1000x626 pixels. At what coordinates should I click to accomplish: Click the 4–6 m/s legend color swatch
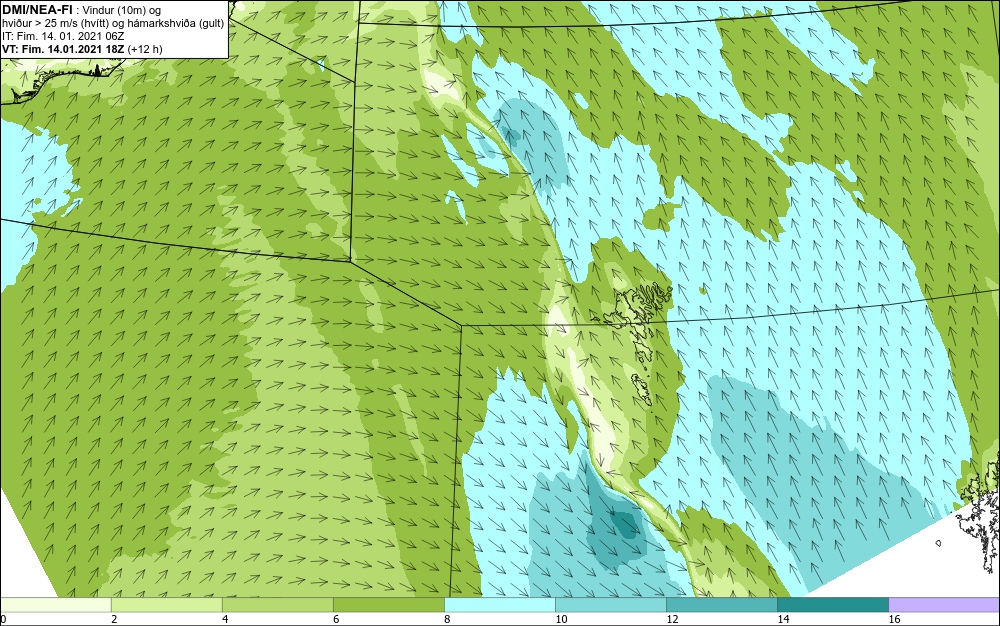pos(277,605)
